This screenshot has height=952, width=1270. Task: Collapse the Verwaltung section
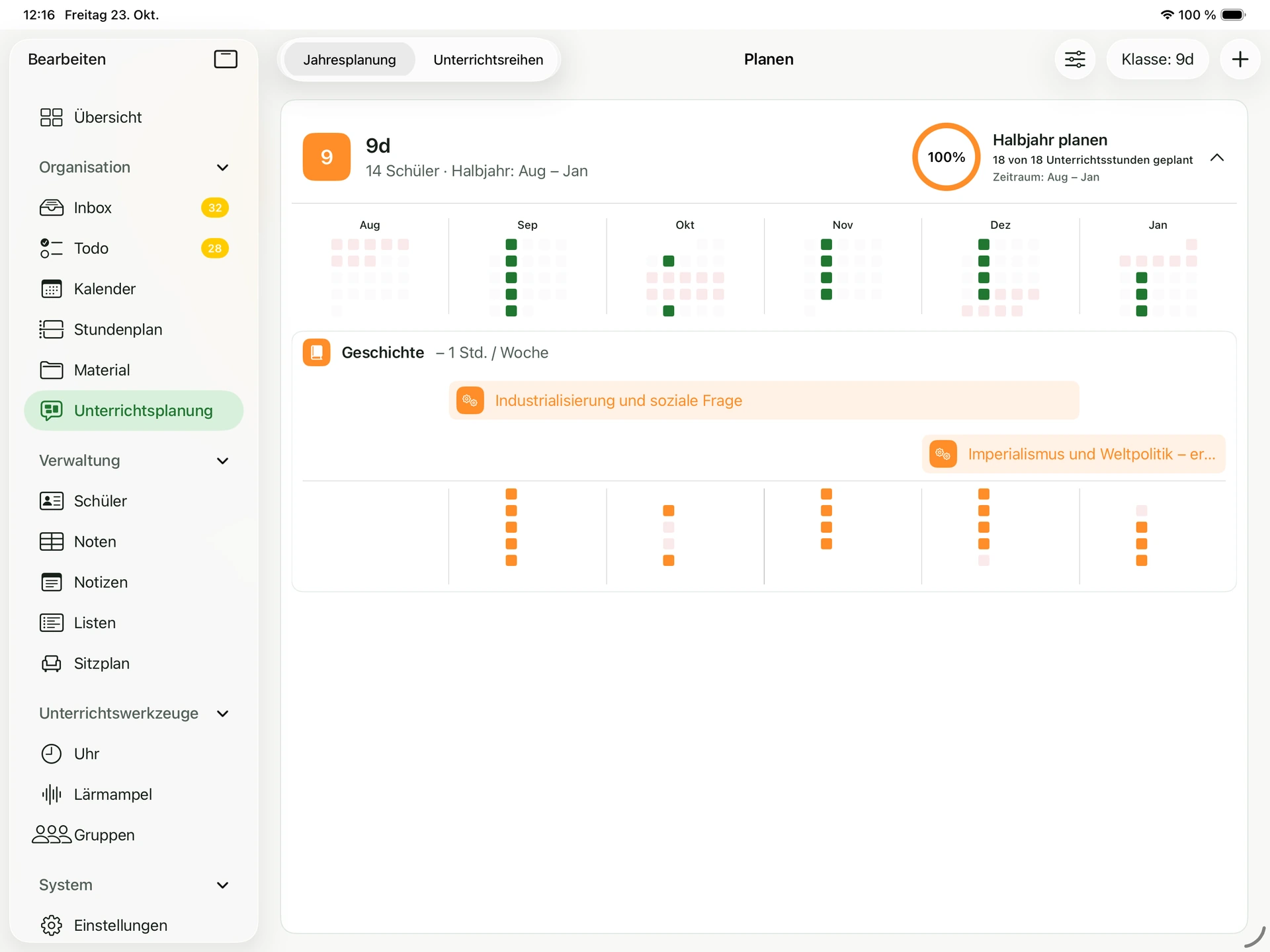[222, 461]
